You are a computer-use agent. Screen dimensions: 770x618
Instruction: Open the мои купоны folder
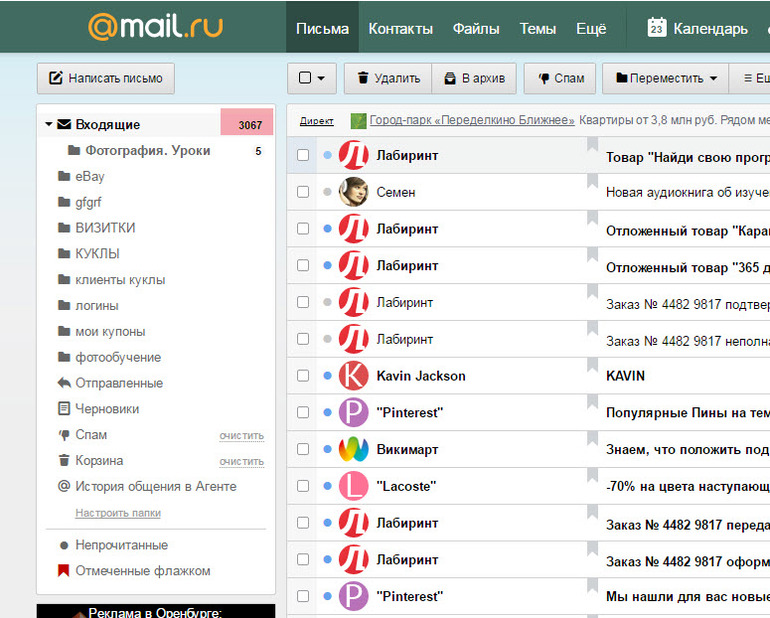point(101,332)
